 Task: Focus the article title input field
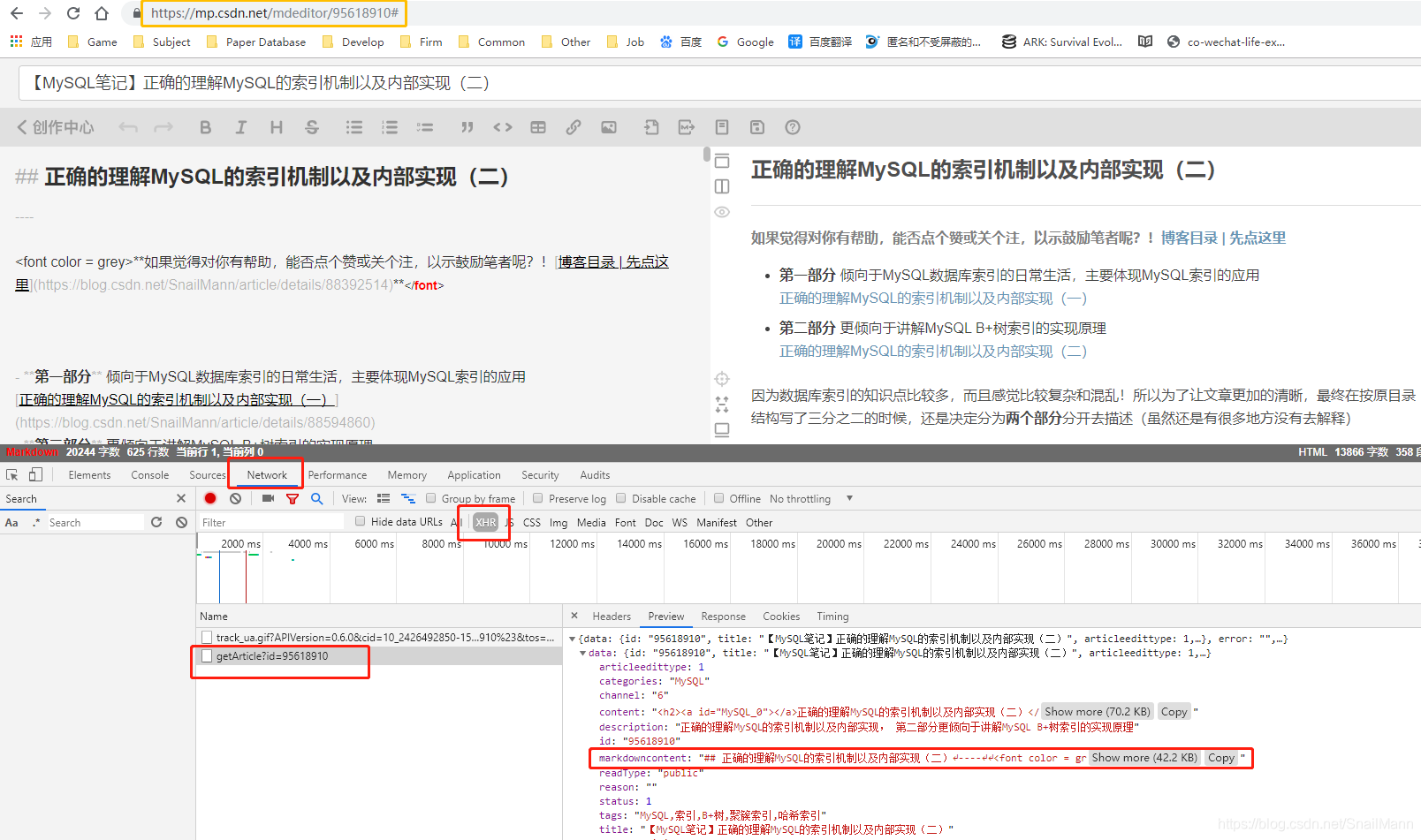tap(718, 83)
